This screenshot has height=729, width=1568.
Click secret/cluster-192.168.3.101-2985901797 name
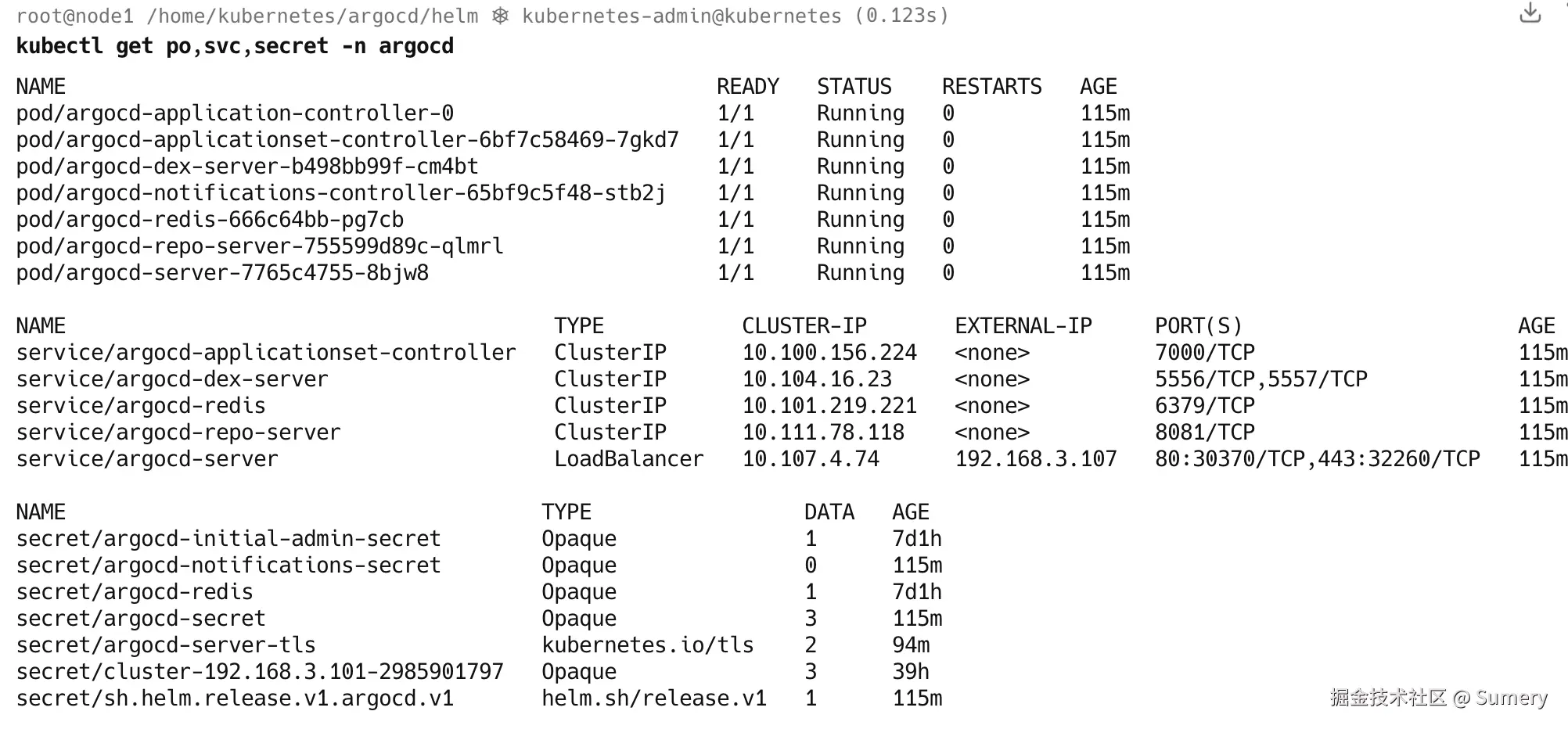click(260, 672)
